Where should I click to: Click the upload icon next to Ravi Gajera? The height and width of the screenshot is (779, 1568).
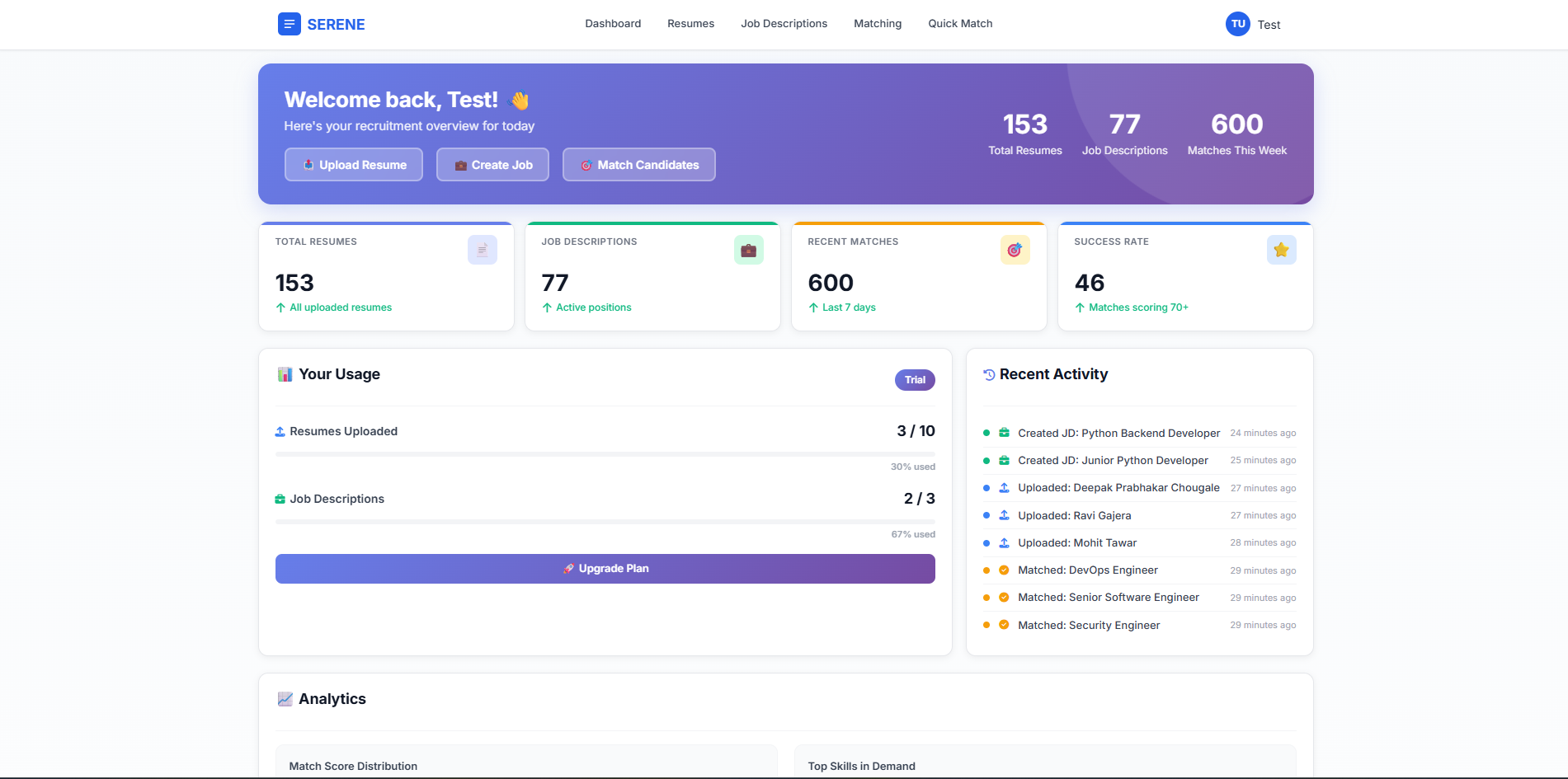pyautogui.click(x=1004, y=514)
